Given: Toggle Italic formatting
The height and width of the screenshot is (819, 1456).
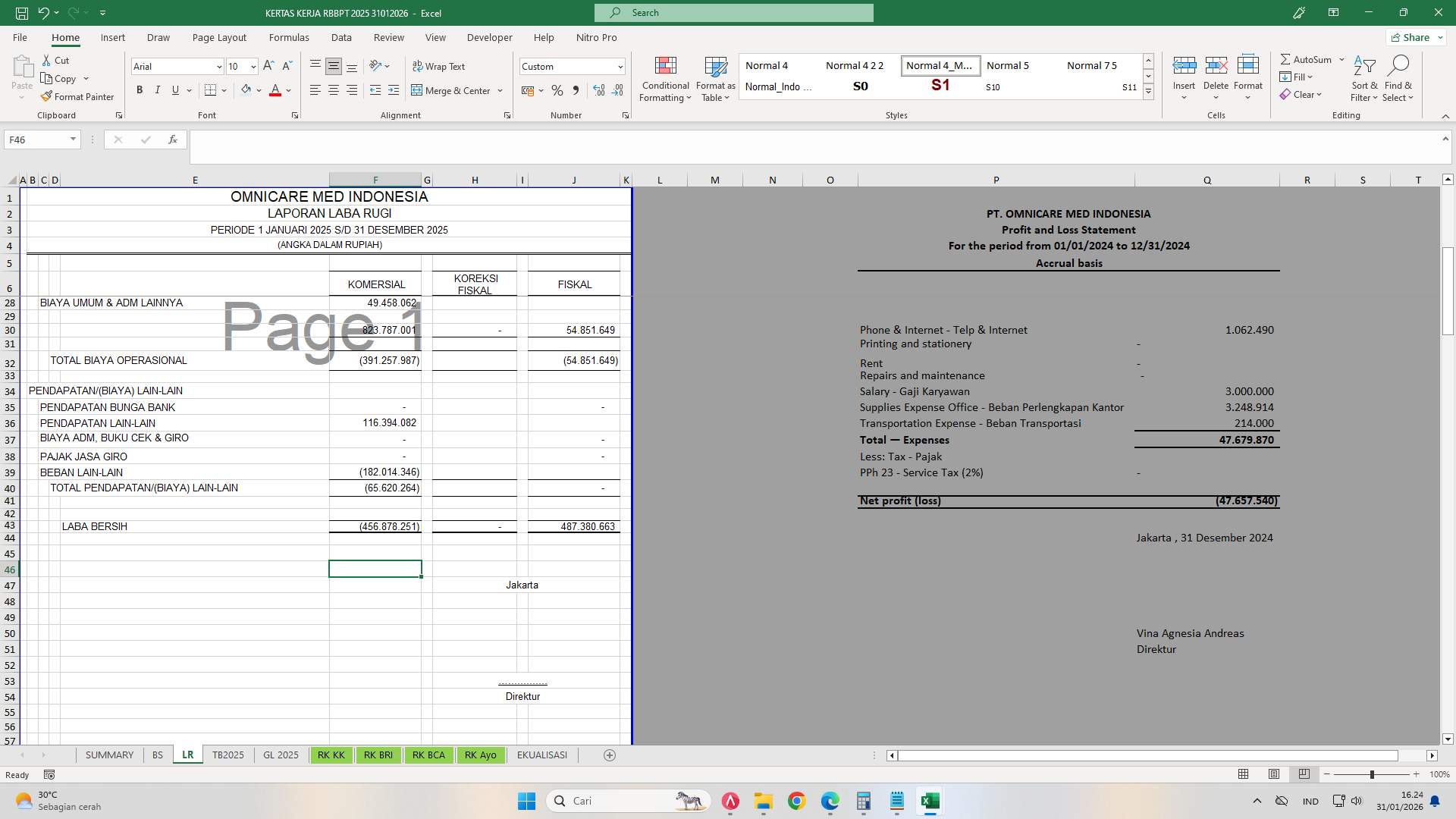Looking at the screenshot, I should click(158, 89).
